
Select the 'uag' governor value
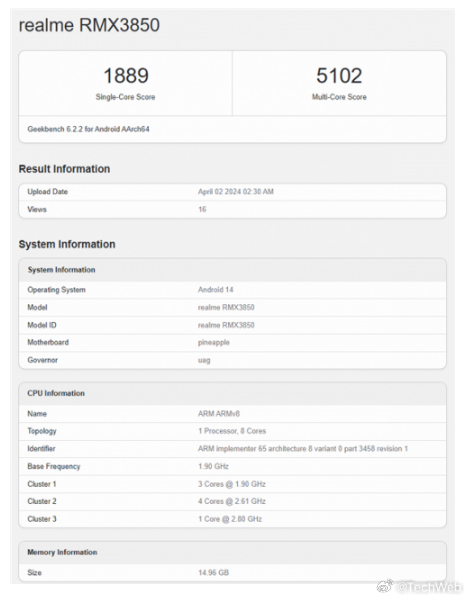(x=204, y=360)
